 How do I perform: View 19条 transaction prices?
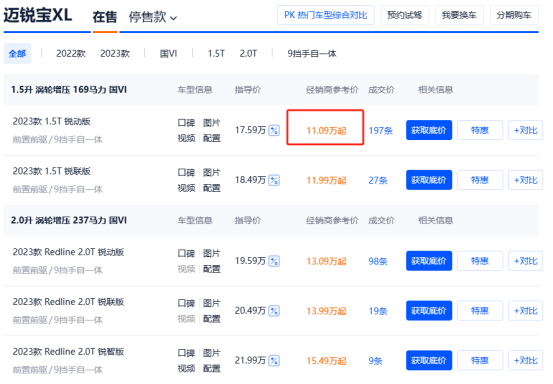point(378,311)
